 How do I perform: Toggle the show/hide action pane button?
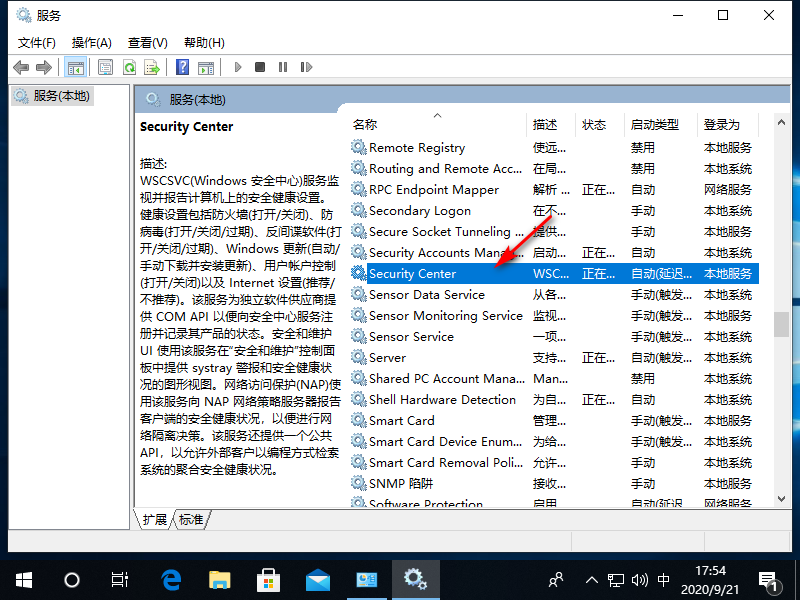tap(205, 67)
